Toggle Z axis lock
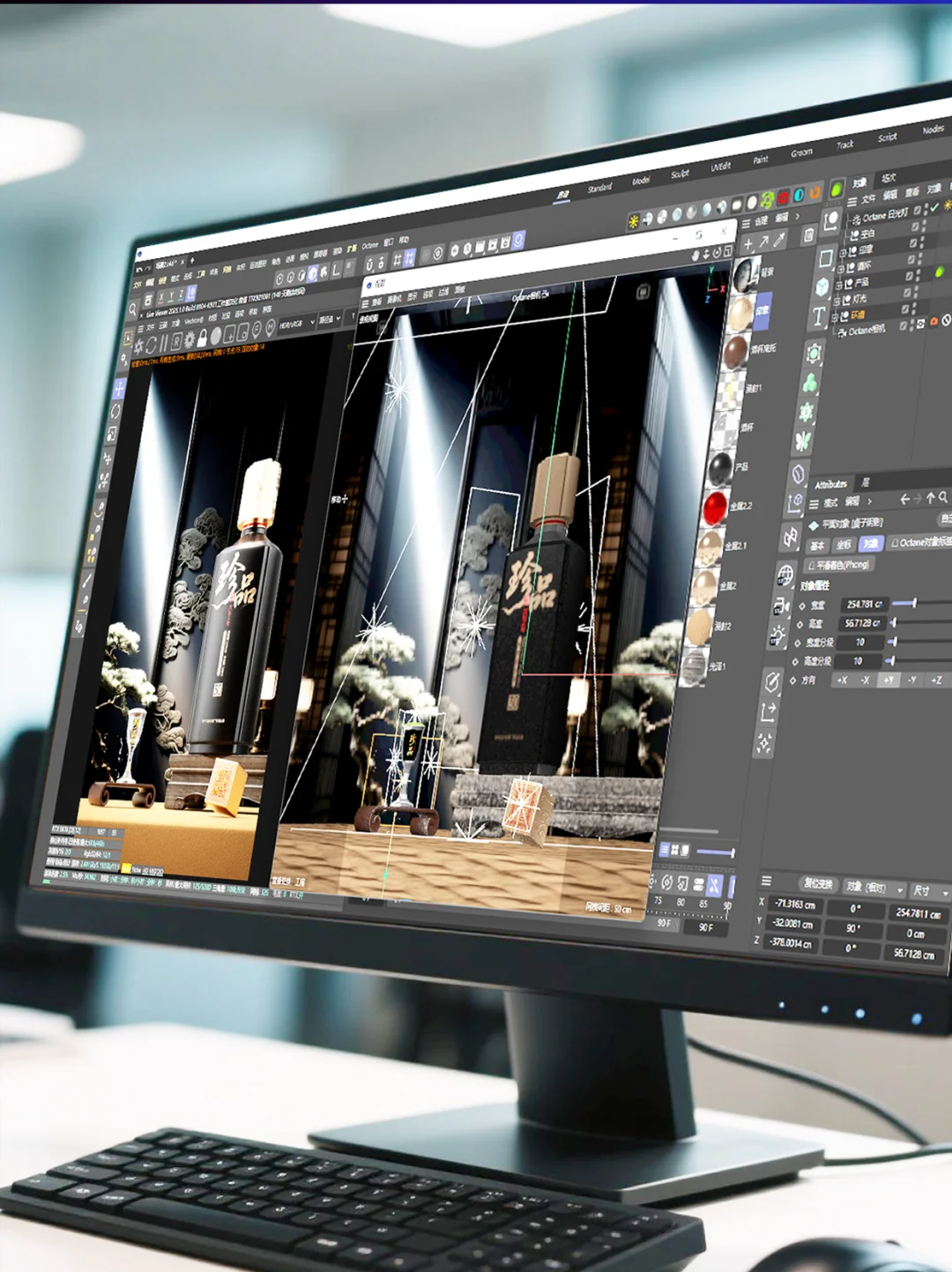 point(181,294)
